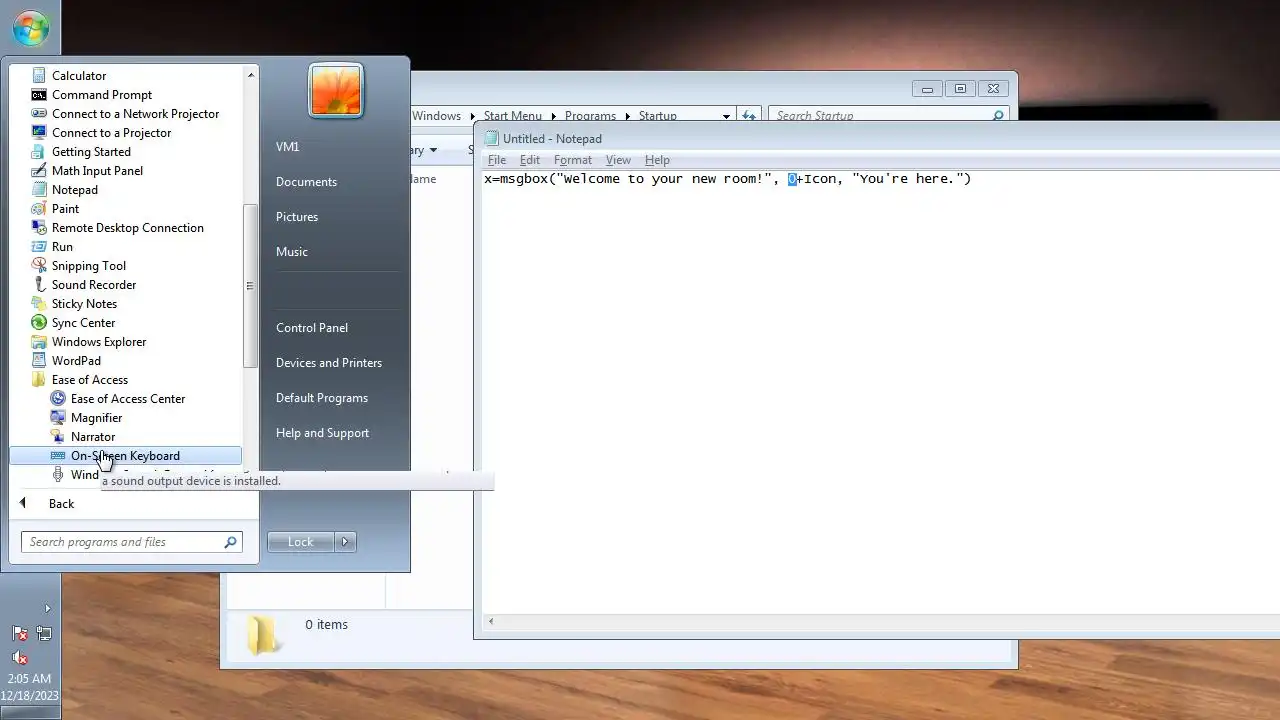Open Documents from the Start menu
1280x720 pixels.
point(306,182)
